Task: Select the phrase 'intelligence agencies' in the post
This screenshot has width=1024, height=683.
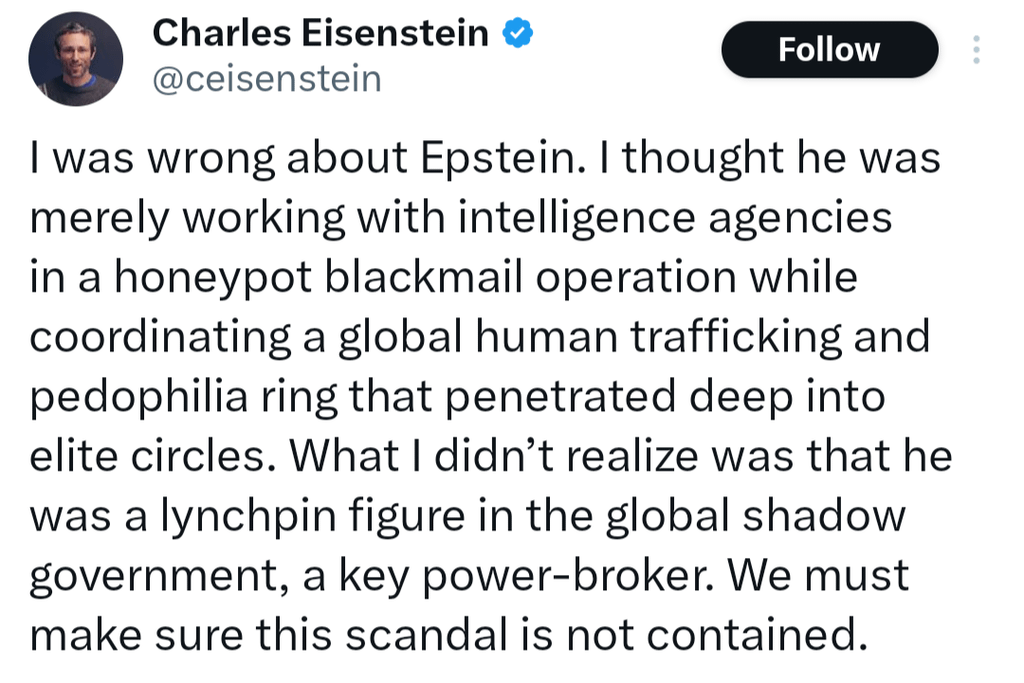Action: click(x=675, y=218)
